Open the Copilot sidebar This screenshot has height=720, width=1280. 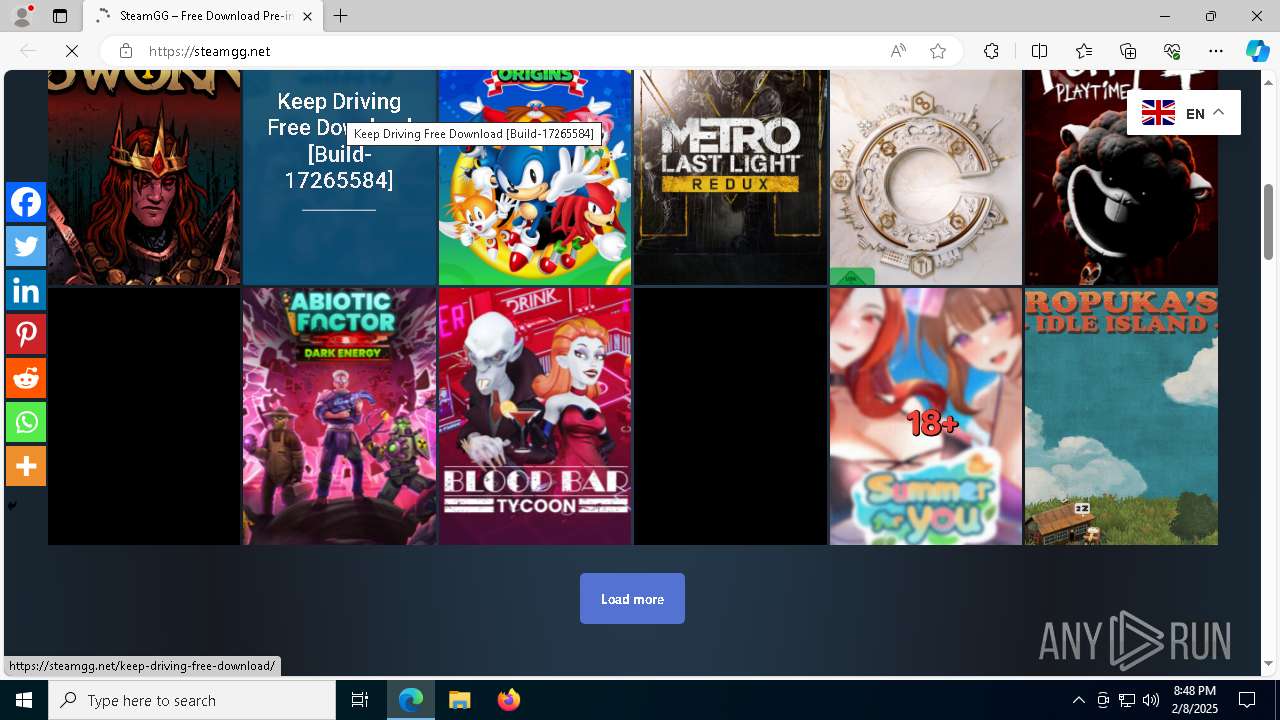(x=1257, y=51)
